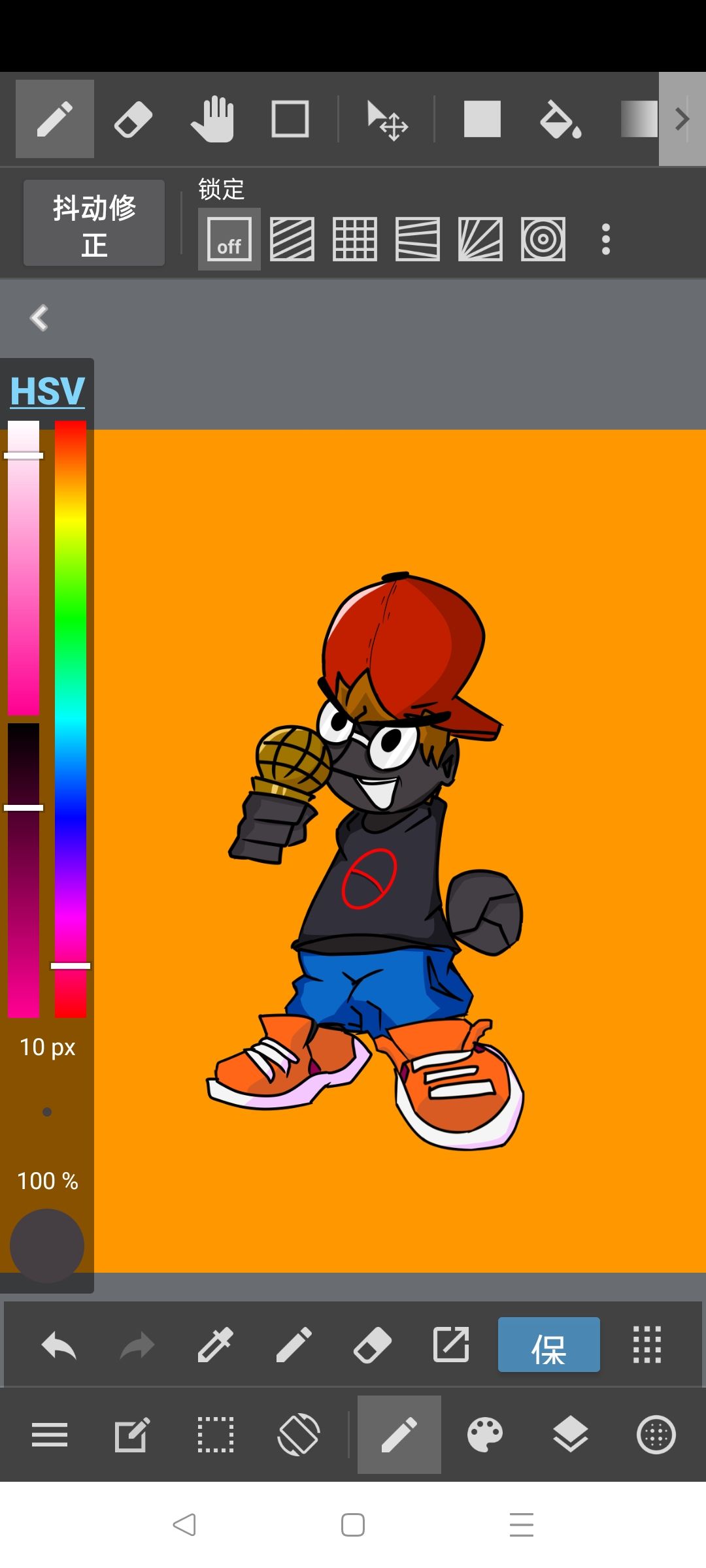Expand top toolbar with right arrow

(682, 119)
